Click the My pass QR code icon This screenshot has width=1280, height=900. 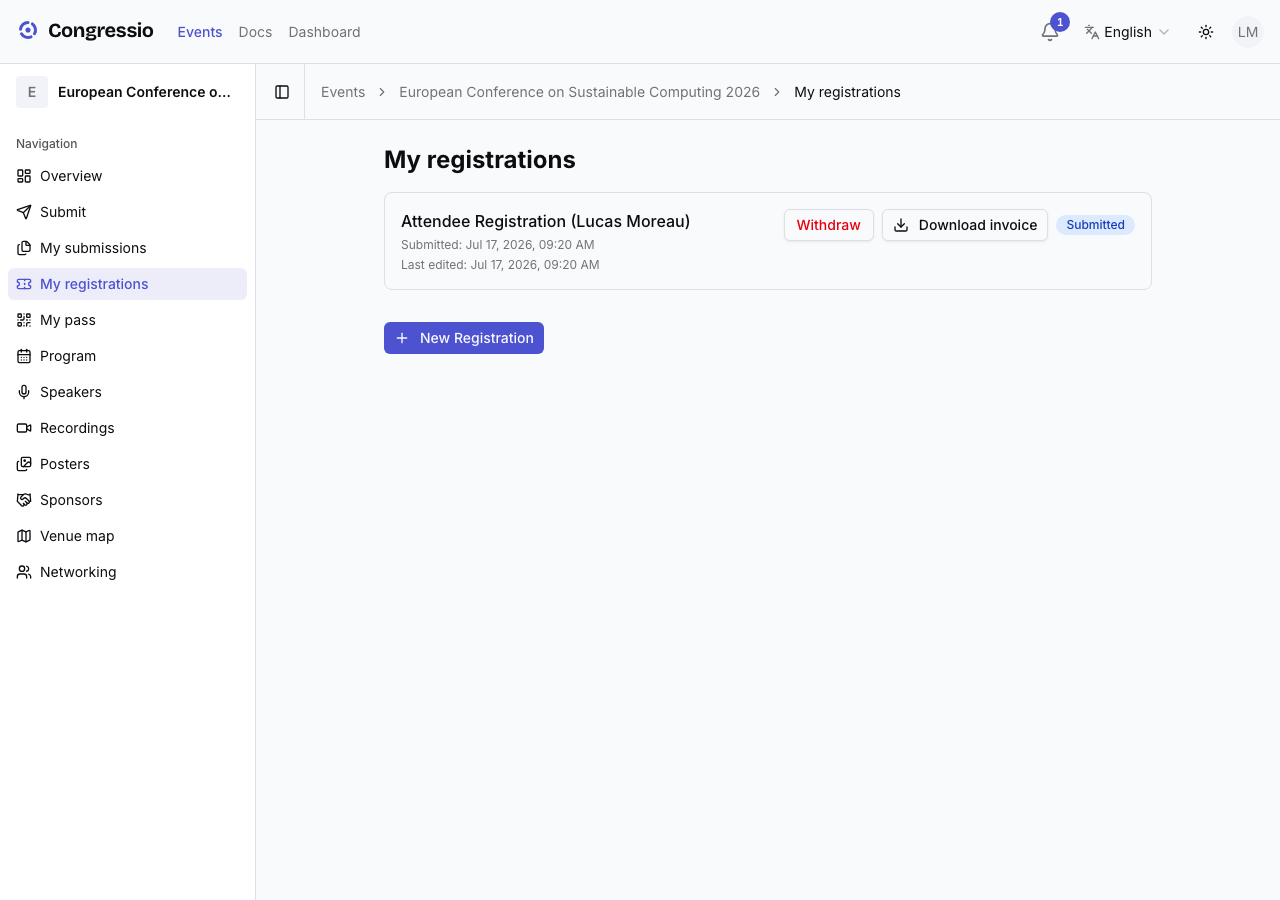(24, 320)
